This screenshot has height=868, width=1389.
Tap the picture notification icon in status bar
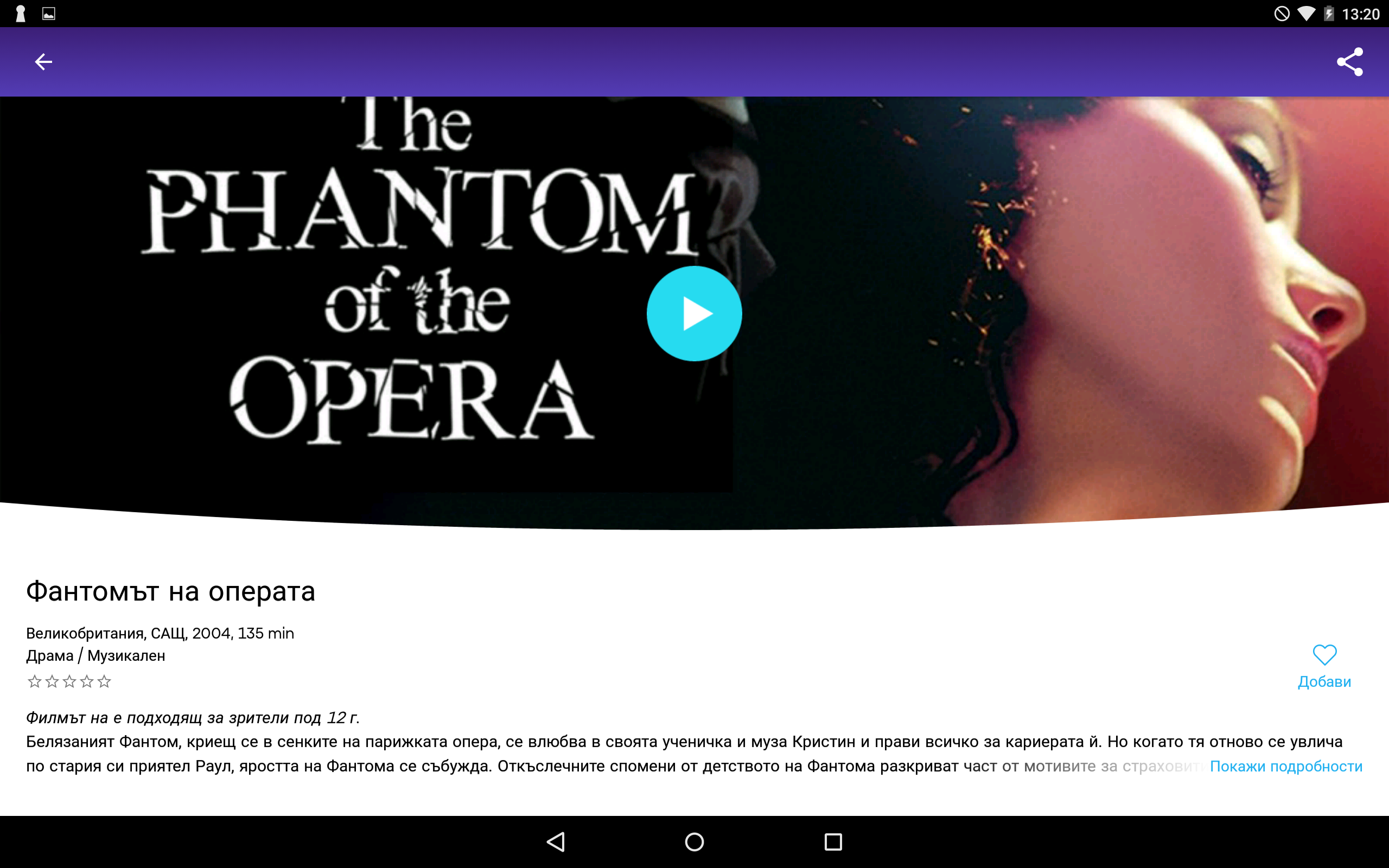(49, 14)
